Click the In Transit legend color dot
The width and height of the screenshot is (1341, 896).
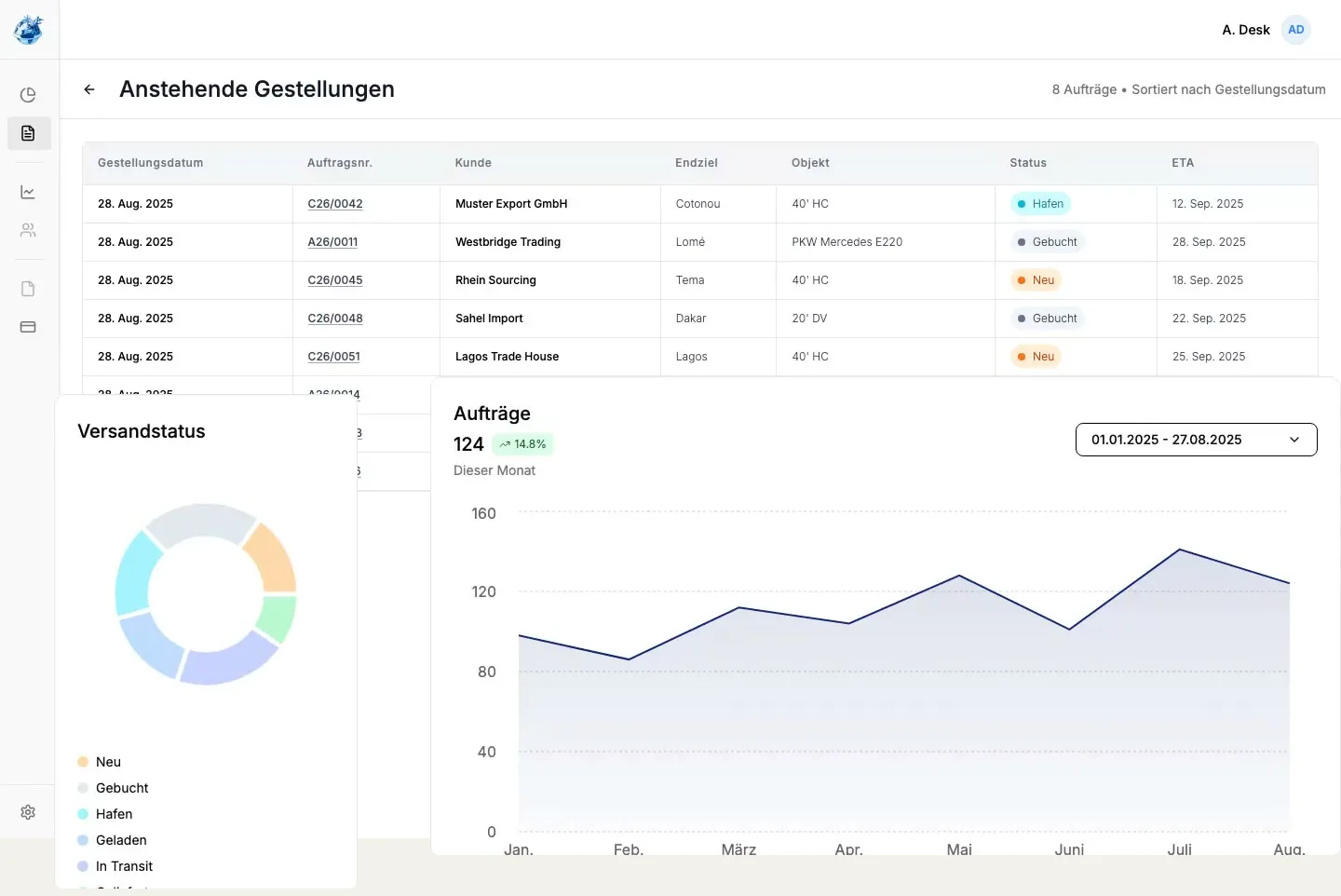83,866
